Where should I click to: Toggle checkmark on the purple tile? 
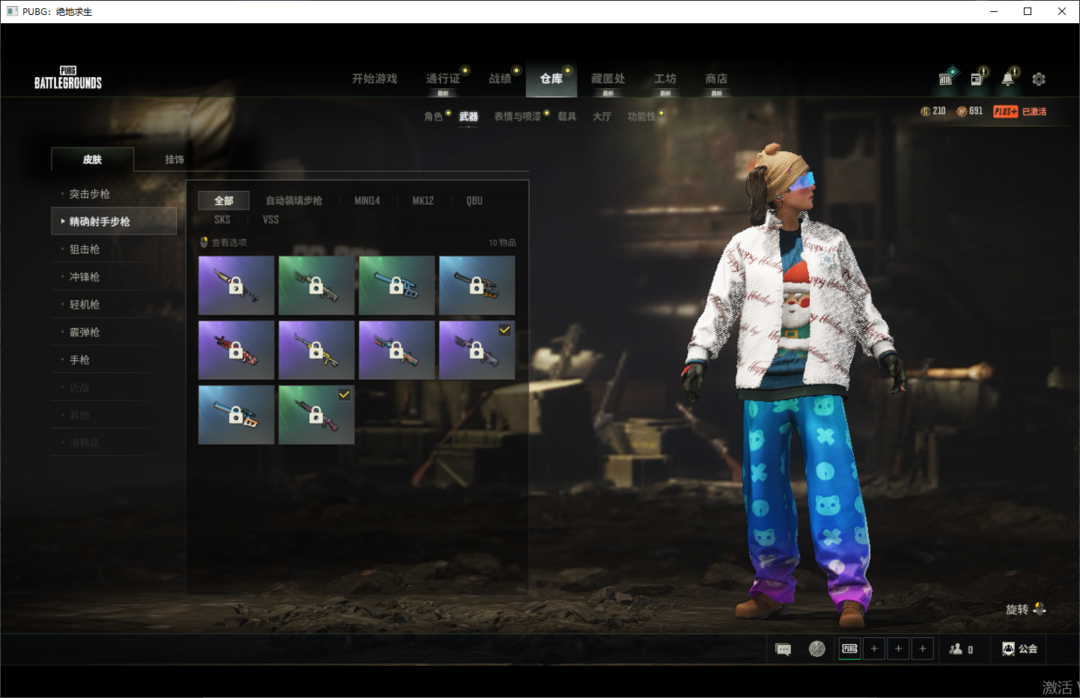click(x=505, y=330)
